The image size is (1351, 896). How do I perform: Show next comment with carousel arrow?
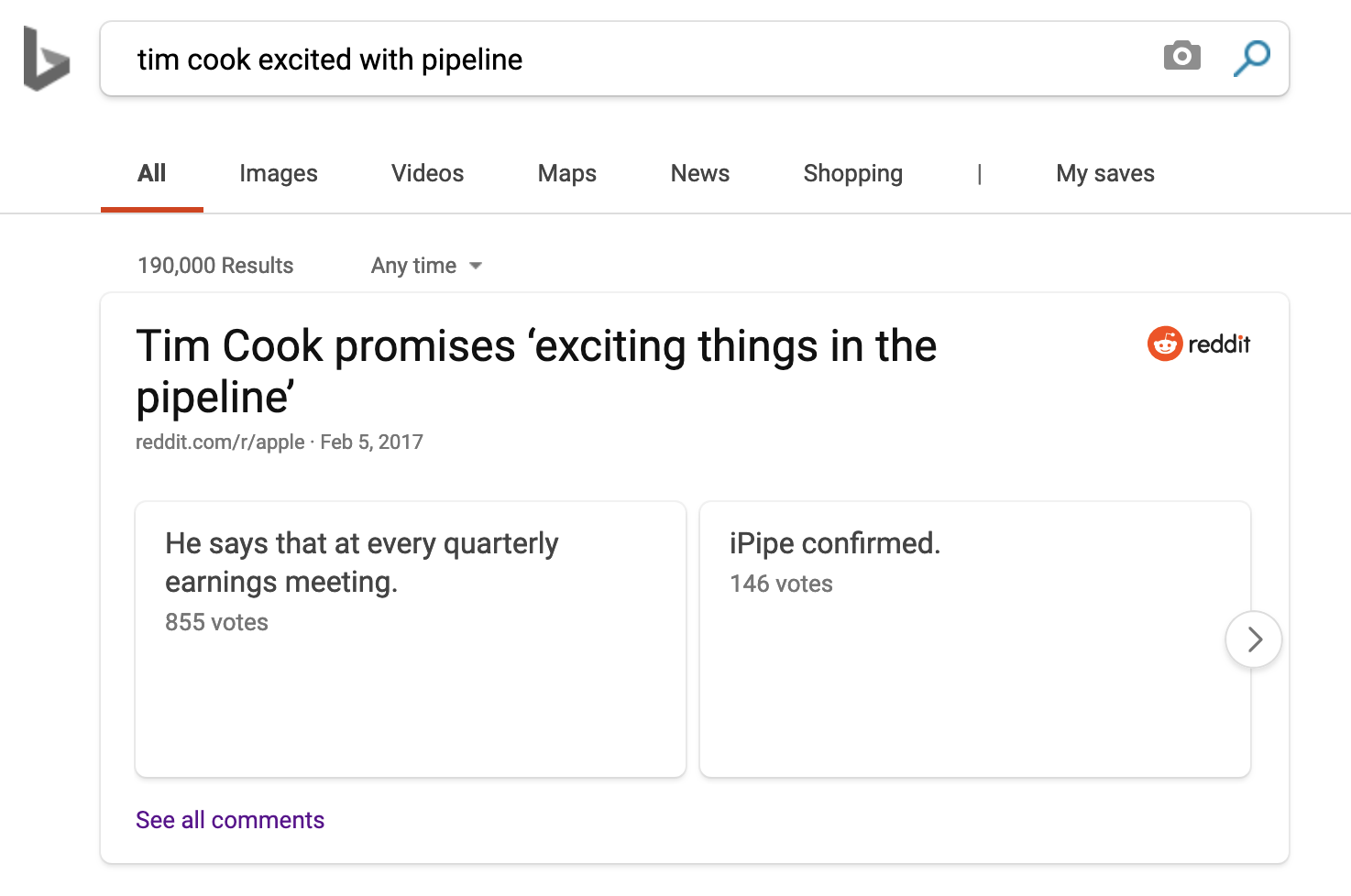coord(1253,639)
